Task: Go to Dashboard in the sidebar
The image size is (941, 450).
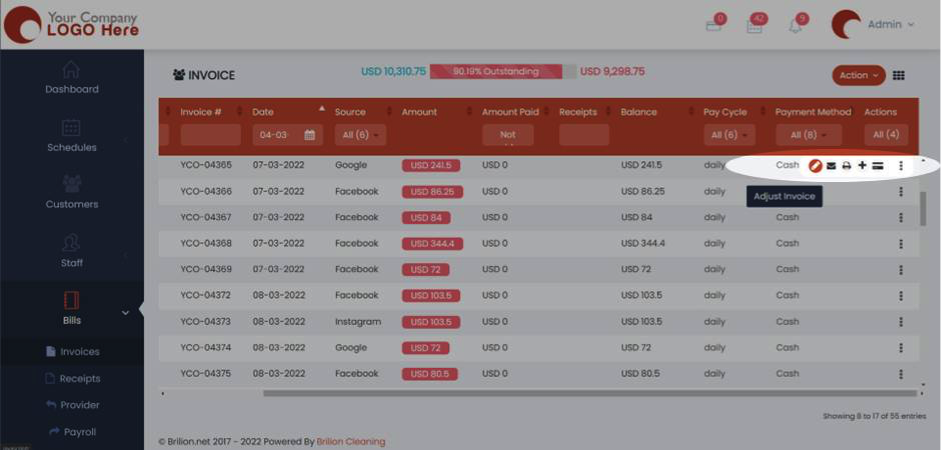Action: [71, 78]
